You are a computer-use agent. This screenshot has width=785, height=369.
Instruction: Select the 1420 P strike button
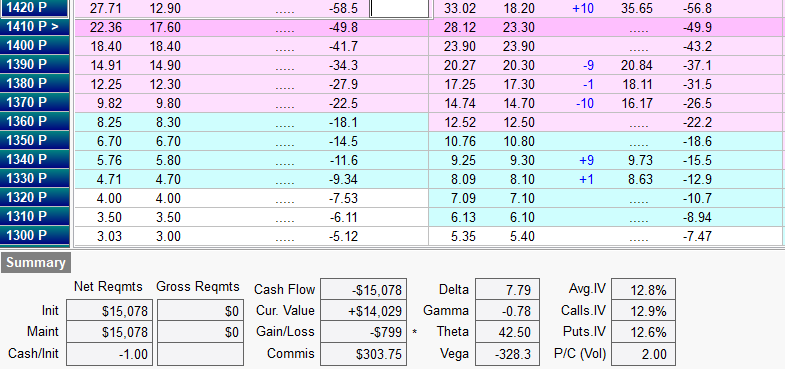coord(35,9)
